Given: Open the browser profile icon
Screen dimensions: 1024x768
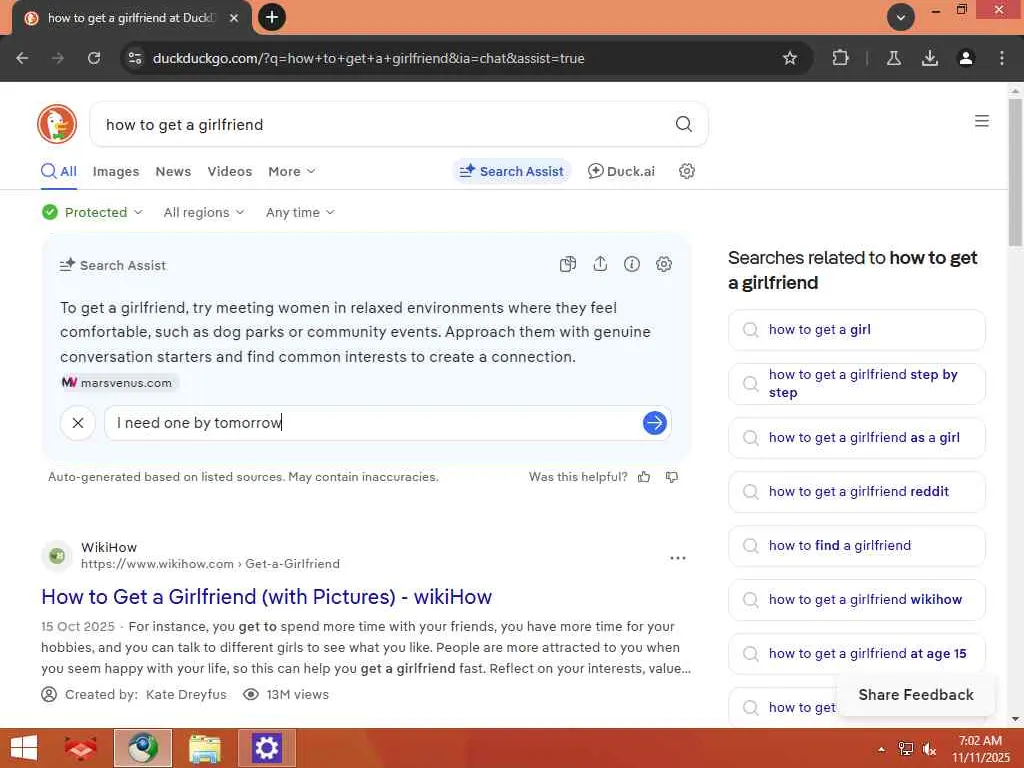Looking at the screenshot, I should pos(965,58).
